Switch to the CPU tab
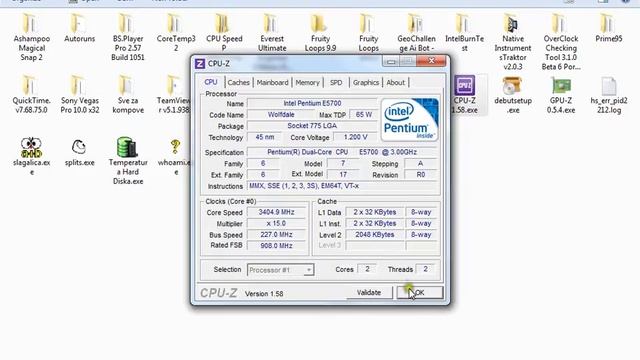Image resolution: width=640 pixels, height=360 pixels. 211,82
